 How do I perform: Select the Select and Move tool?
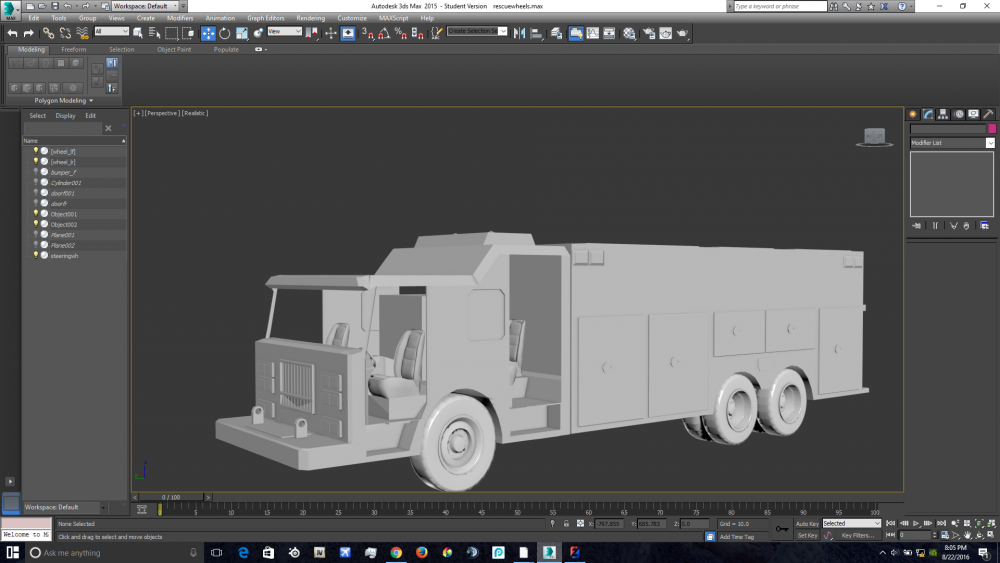tap(208, 33)
